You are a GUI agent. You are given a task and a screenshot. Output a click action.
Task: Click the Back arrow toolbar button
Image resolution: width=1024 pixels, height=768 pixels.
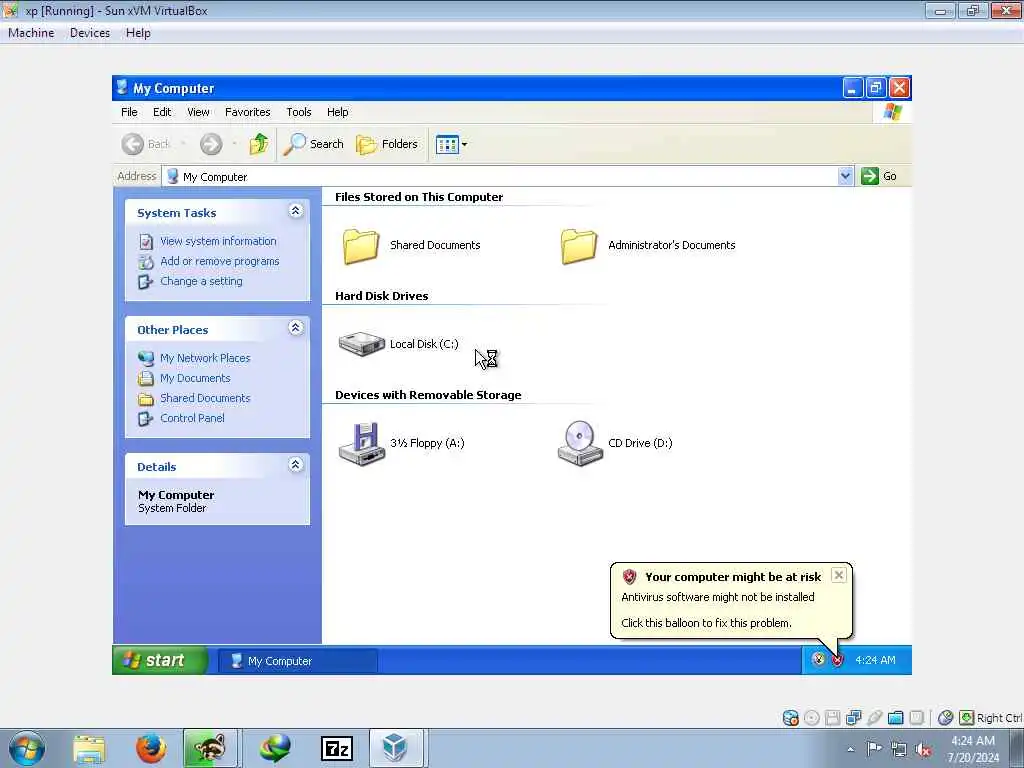146,144
